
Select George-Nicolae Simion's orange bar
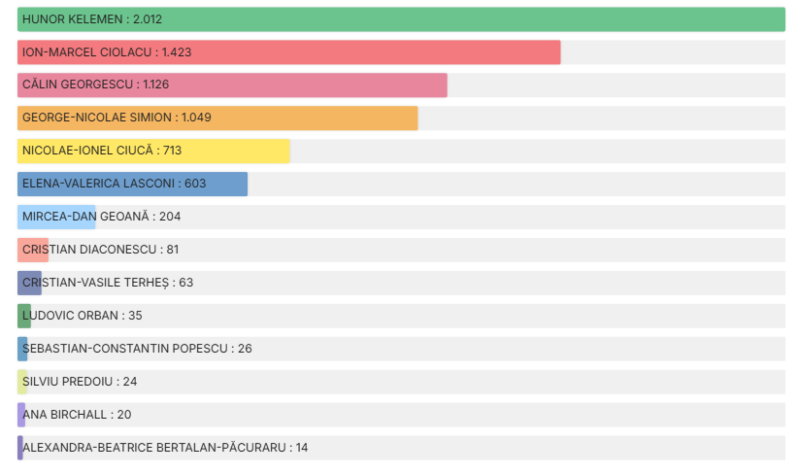(x=217, y=118)
